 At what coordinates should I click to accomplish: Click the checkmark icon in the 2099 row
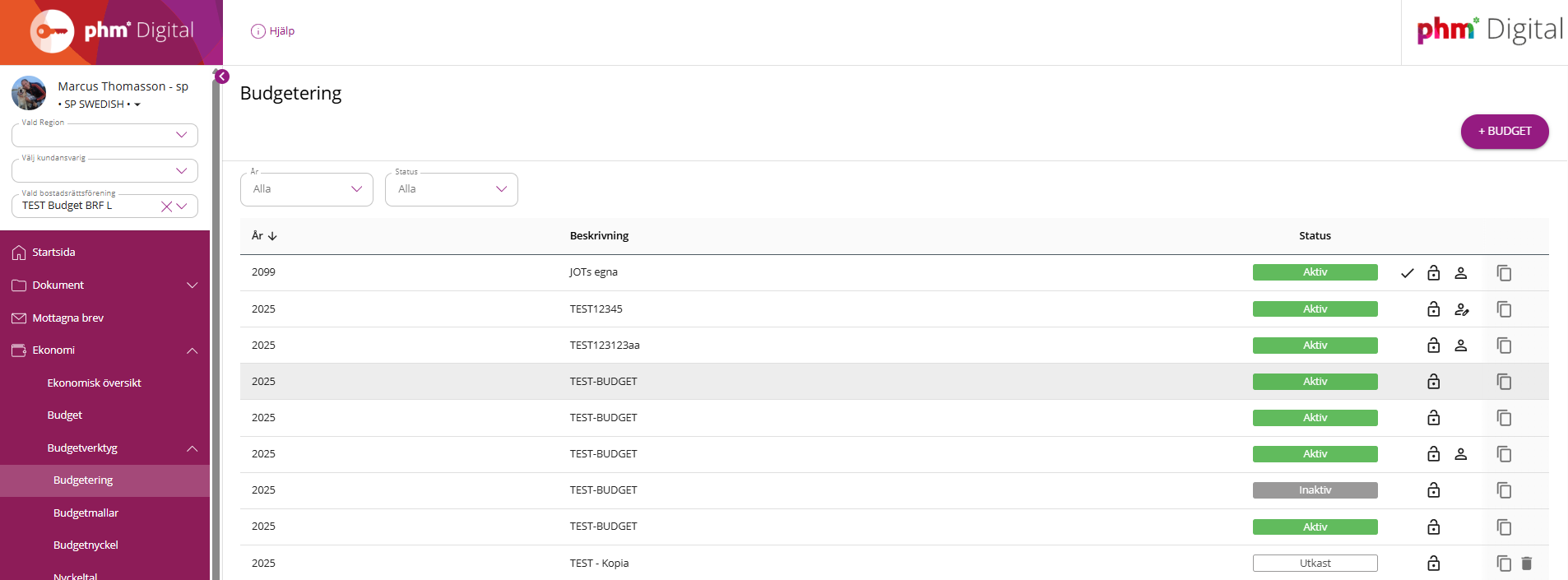click(1407, 273)
